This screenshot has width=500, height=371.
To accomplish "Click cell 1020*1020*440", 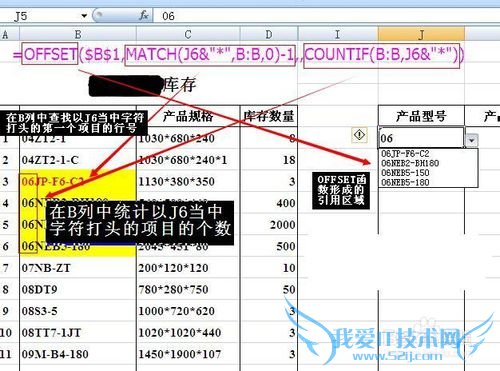I will tap(188, 333).
